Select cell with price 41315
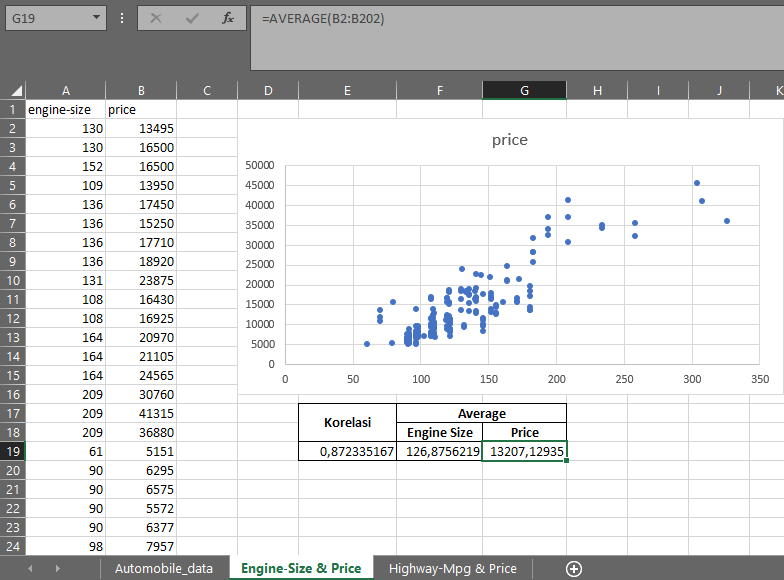The height and width of the screenshot is (580, 784). click(x=141, y=414)
